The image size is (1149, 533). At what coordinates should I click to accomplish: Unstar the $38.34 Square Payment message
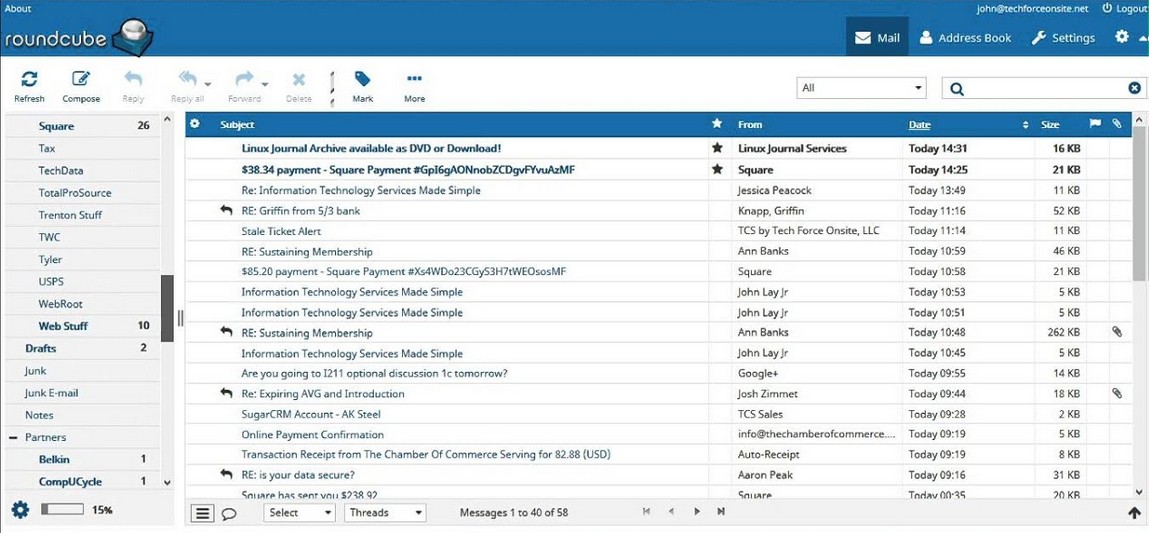[x=717, y=169]
